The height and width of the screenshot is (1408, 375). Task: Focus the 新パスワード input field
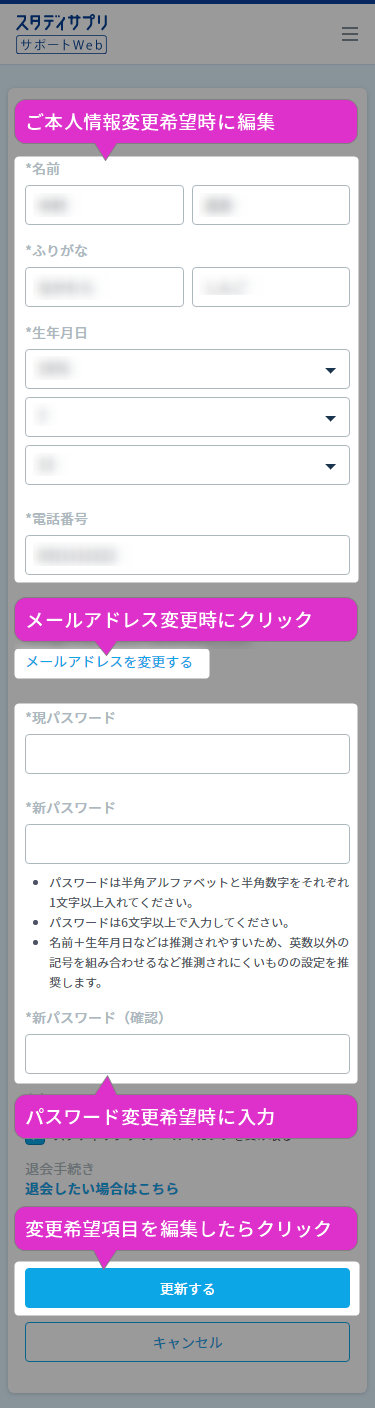[187, 844]
